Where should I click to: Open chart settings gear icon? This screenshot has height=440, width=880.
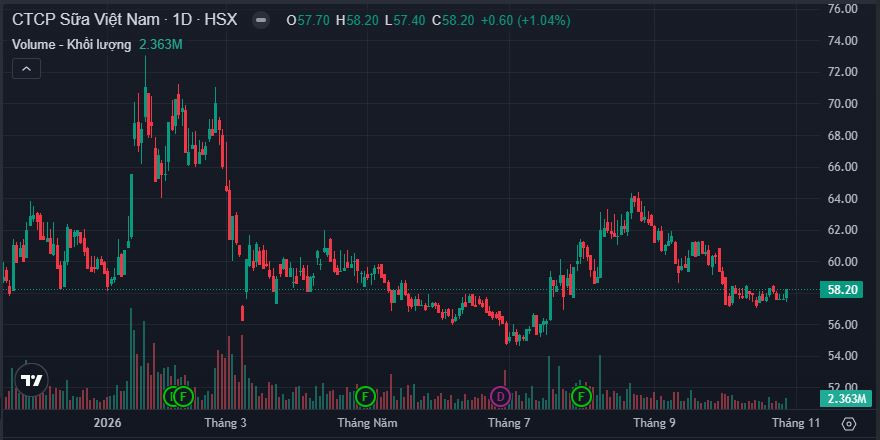(849, 423)
